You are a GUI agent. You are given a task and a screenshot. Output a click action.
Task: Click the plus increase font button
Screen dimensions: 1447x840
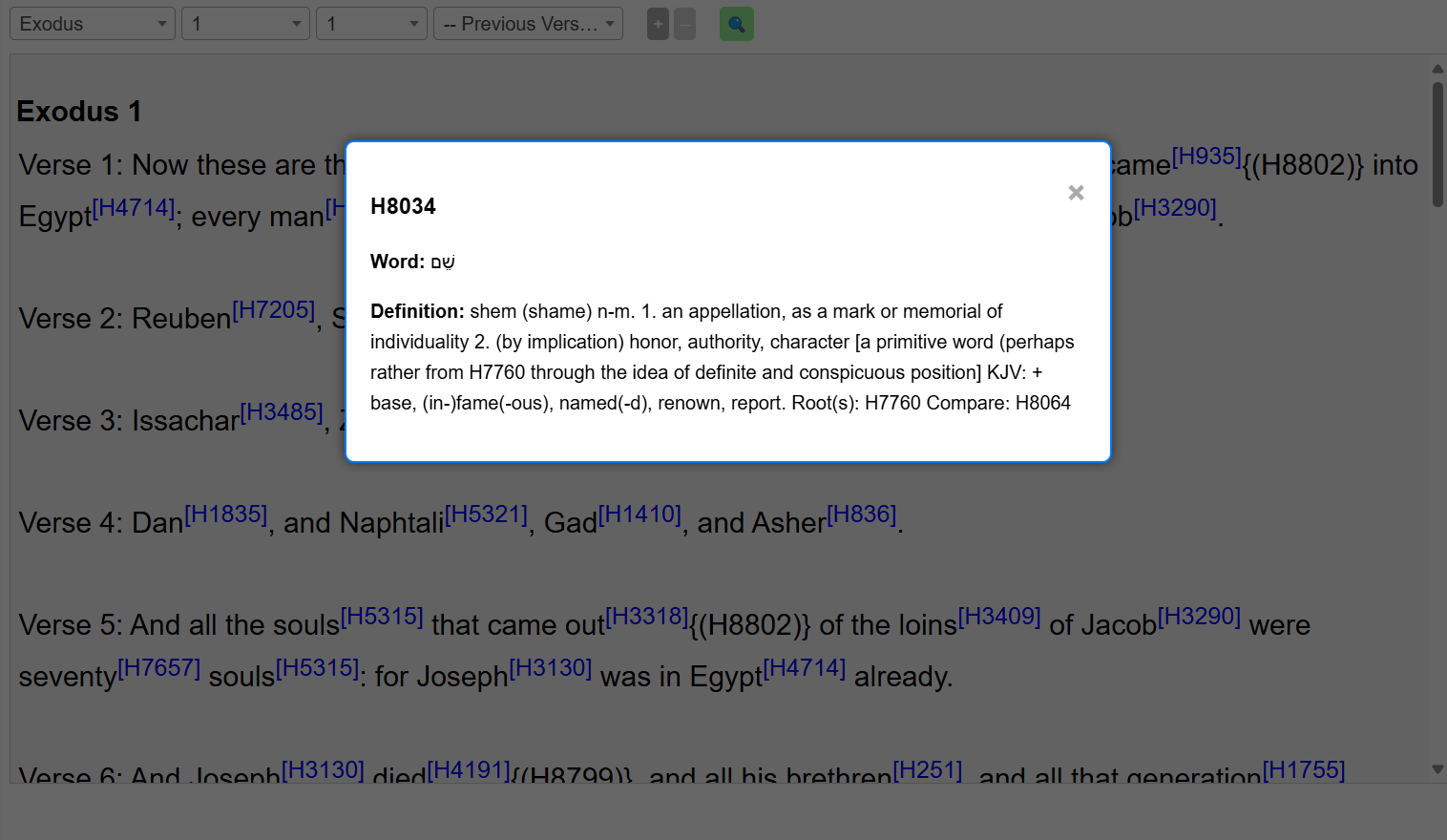click(x=658, y=24)
